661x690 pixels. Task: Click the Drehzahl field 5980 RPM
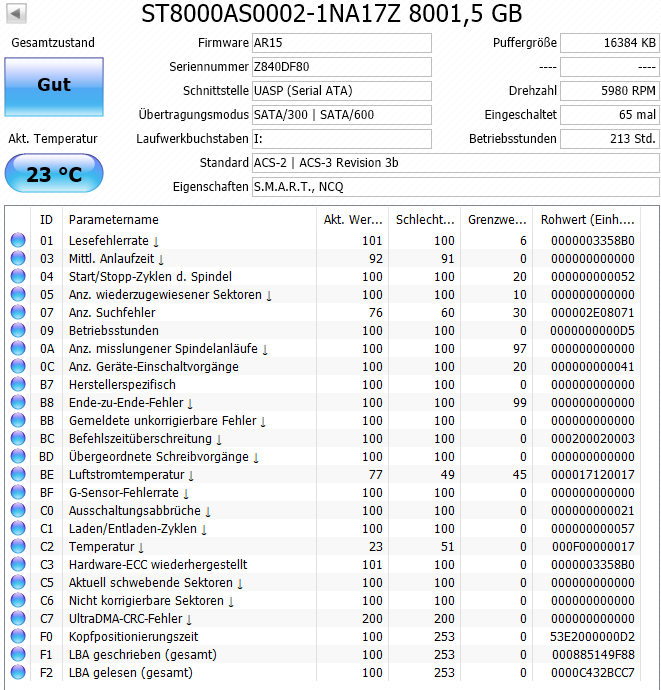(610, 91)
